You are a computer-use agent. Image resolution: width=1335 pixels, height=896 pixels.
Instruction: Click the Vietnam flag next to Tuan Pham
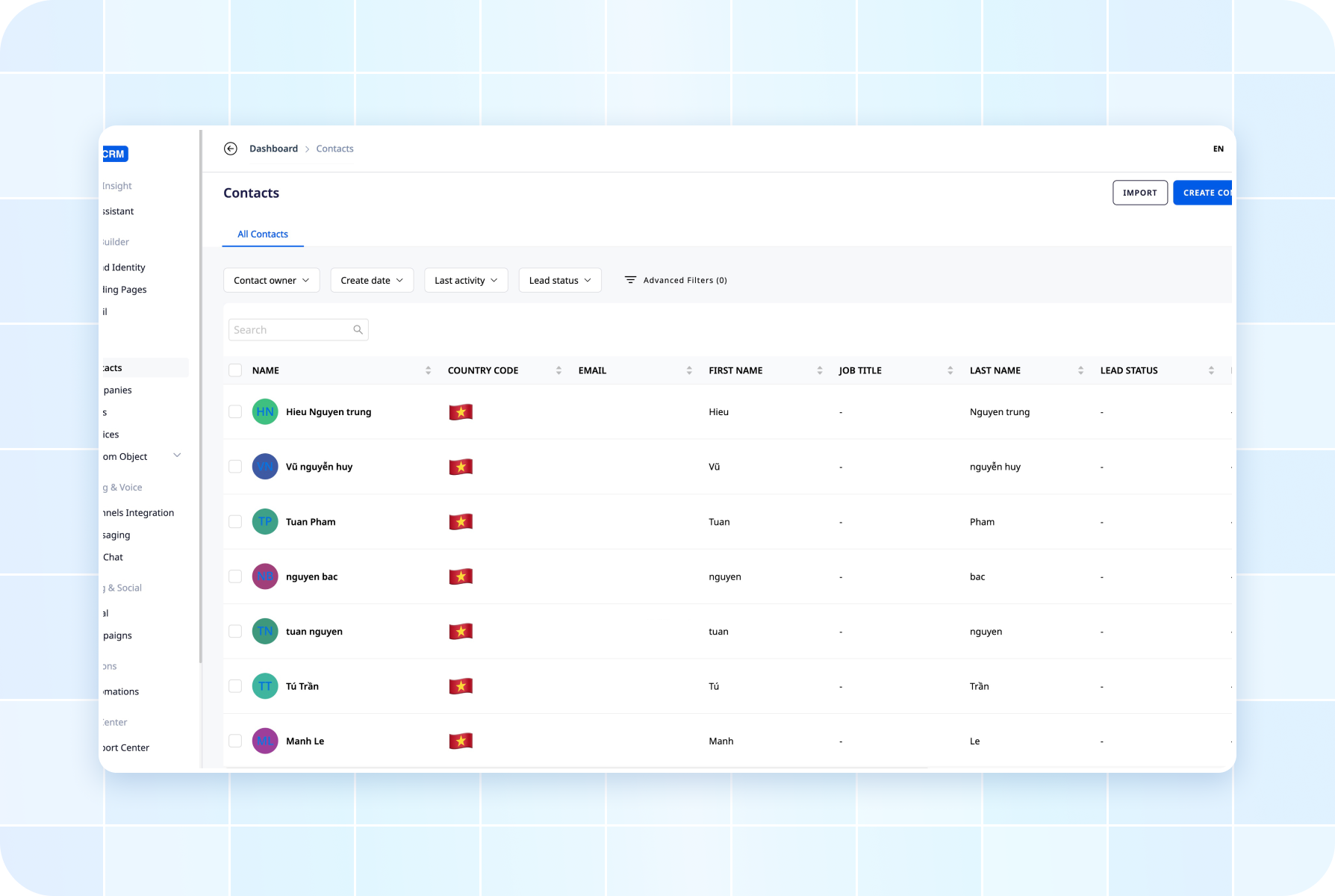pos(461,521)
